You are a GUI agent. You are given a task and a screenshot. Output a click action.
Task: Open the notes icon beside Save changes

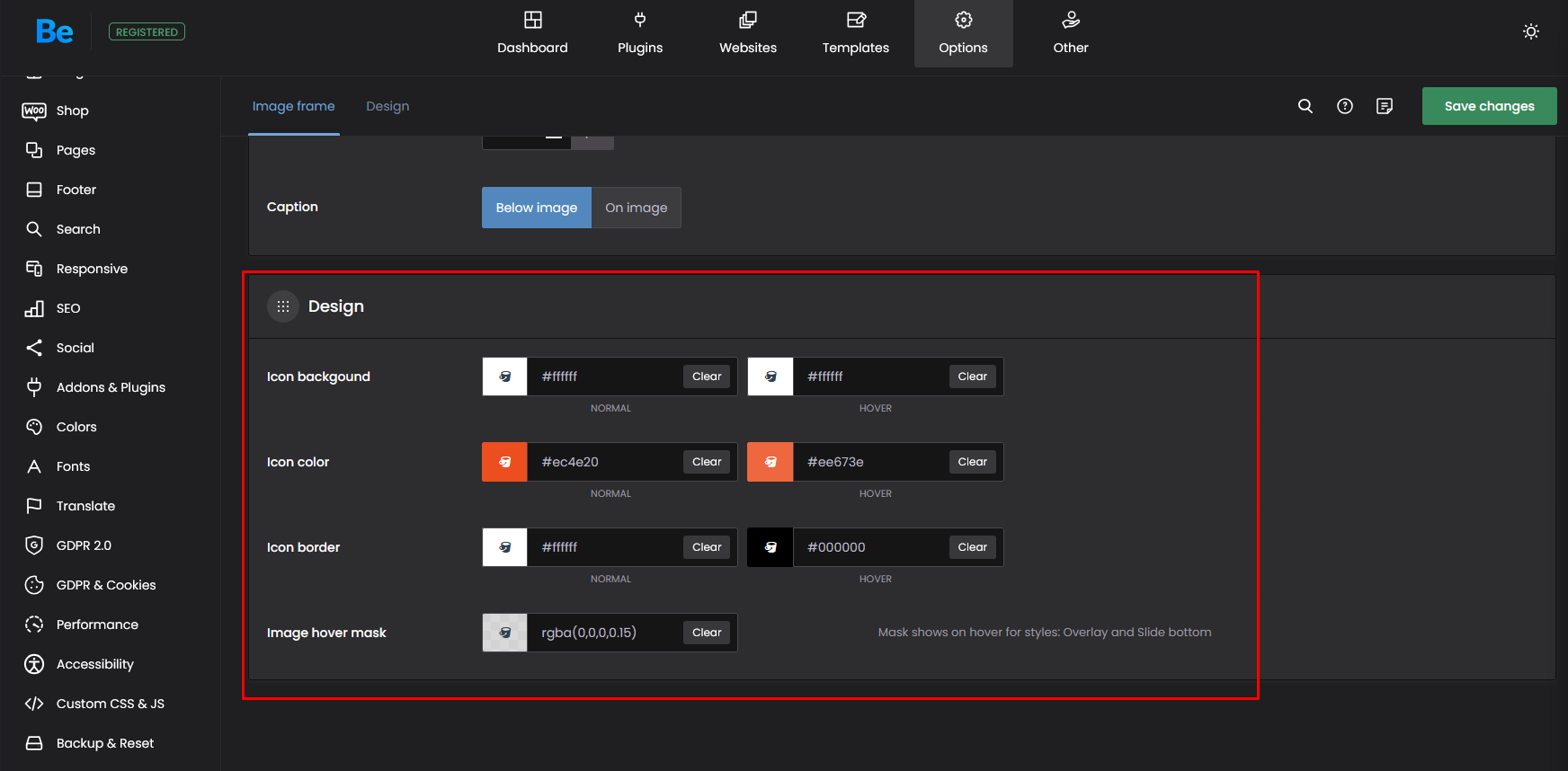(x=1385, y=106)
